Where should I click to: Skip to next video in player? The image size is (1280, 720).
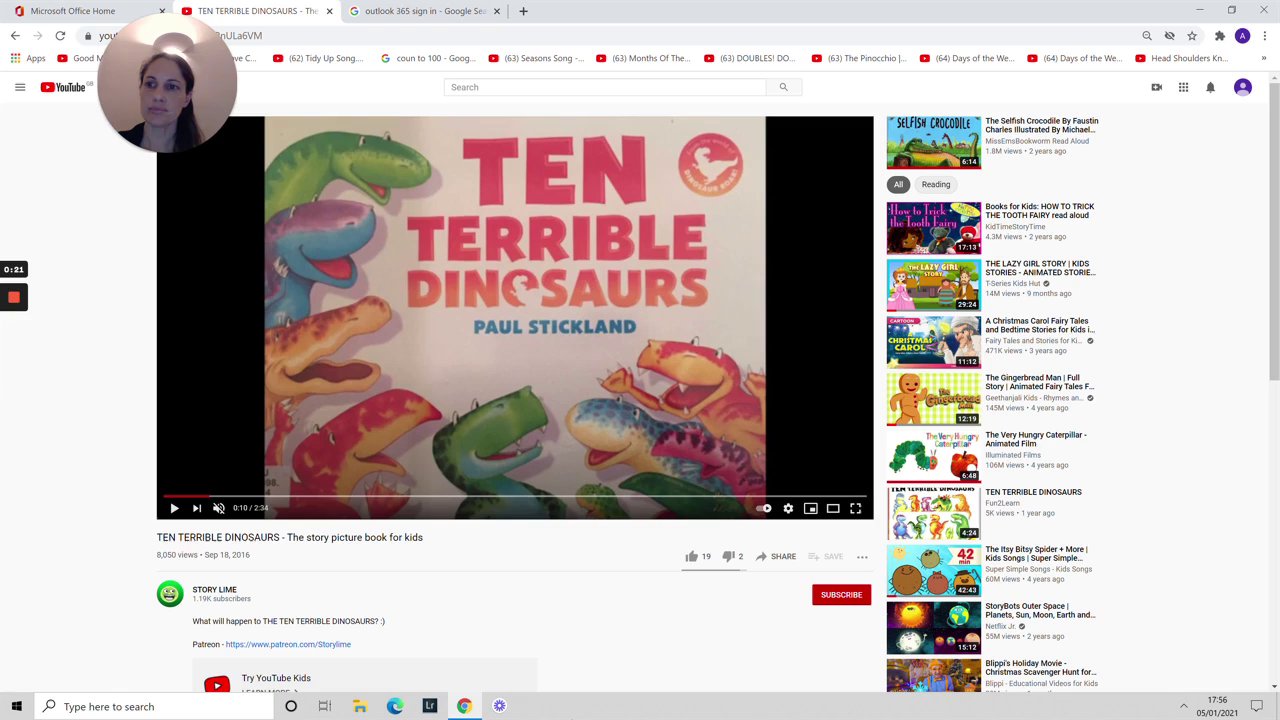tap(197, 508)
